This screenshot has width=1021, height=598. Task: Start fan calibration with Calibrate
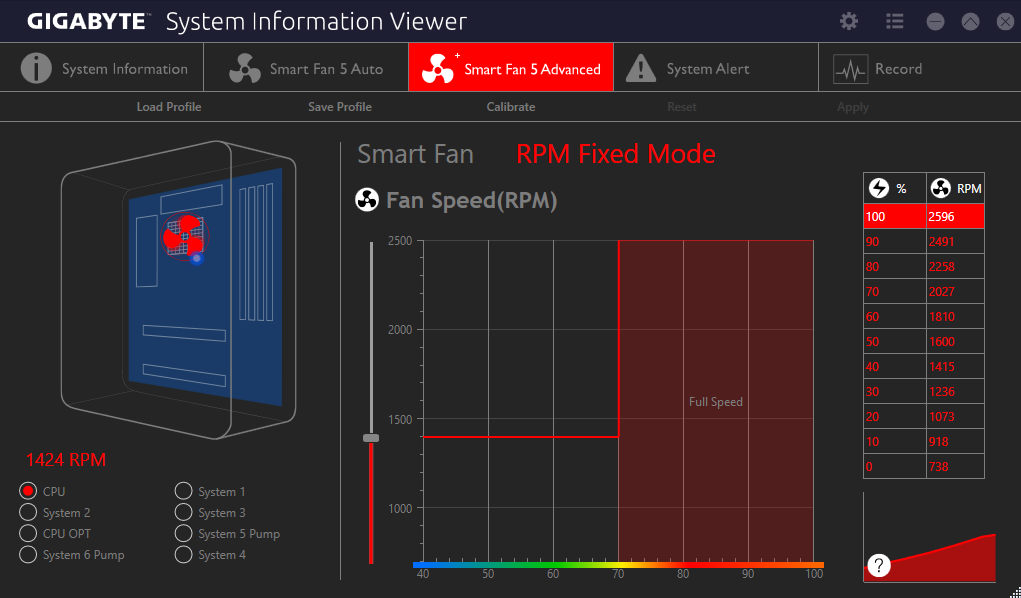click(510, 107)
